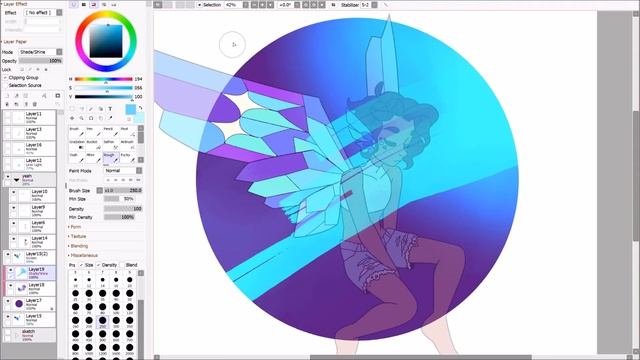Delete the selected layer with trash icon
The height and width of the screenshot is (360, 640).
tap(35, 104)
